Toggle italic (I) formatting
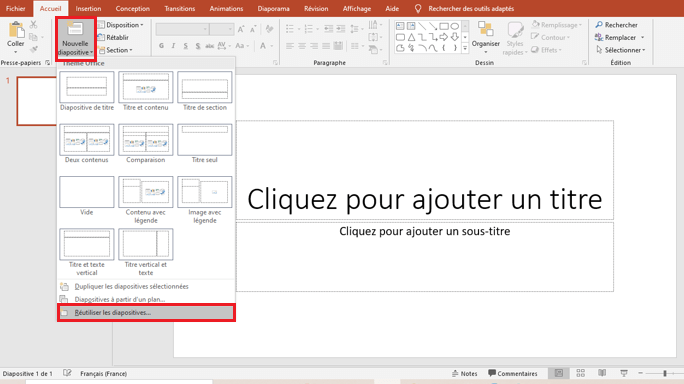The image size is (684, 384). click(173, 46)
